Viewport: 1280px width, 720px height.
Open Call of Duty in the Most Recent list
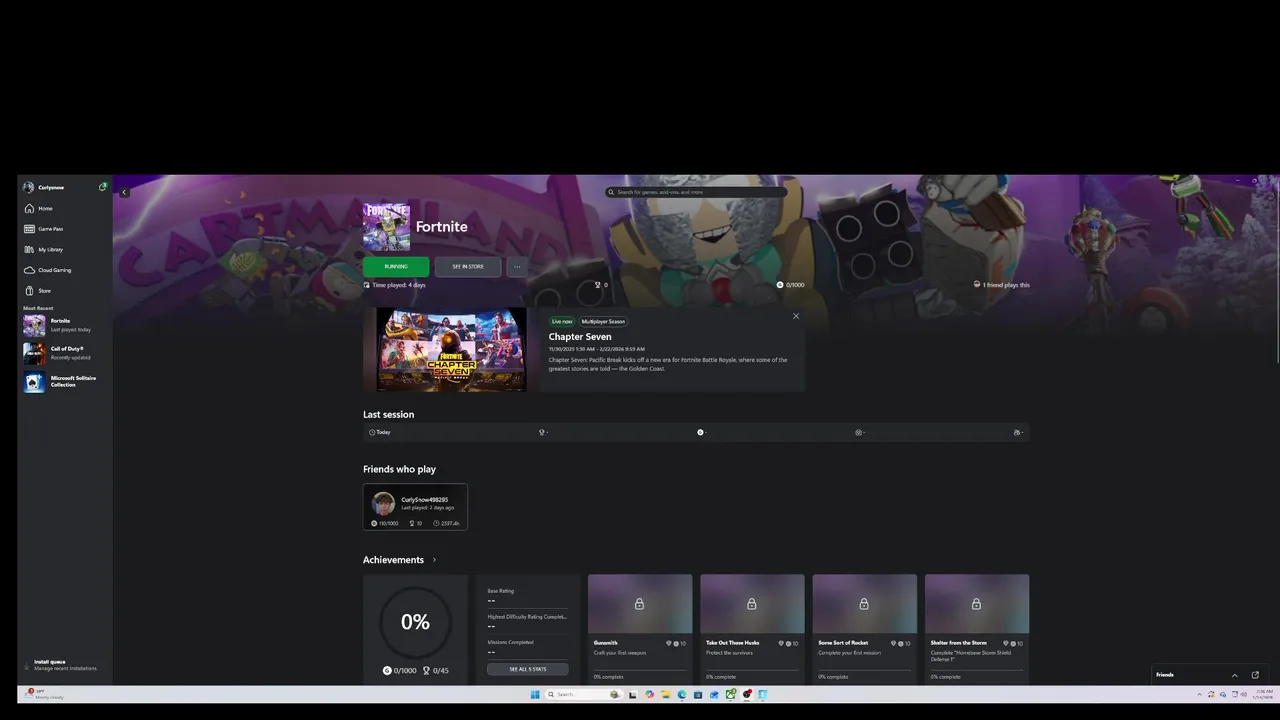click(x=65, y=353)
